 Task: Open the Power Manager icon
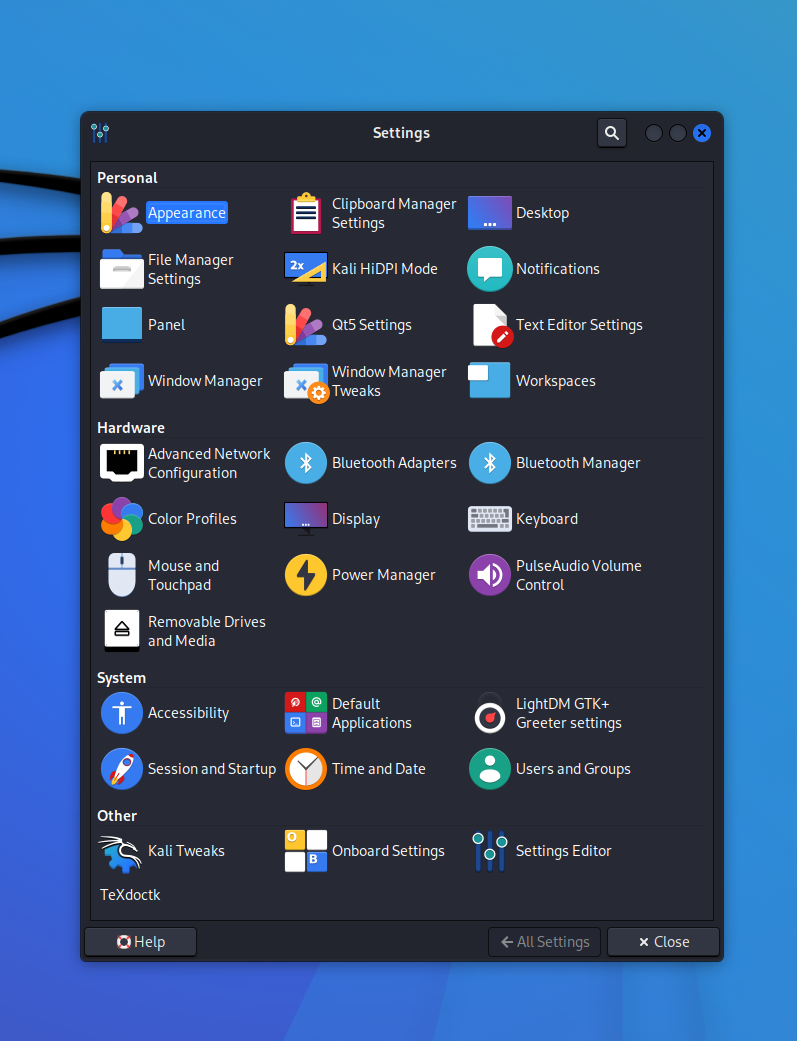[x=306, y=575]
